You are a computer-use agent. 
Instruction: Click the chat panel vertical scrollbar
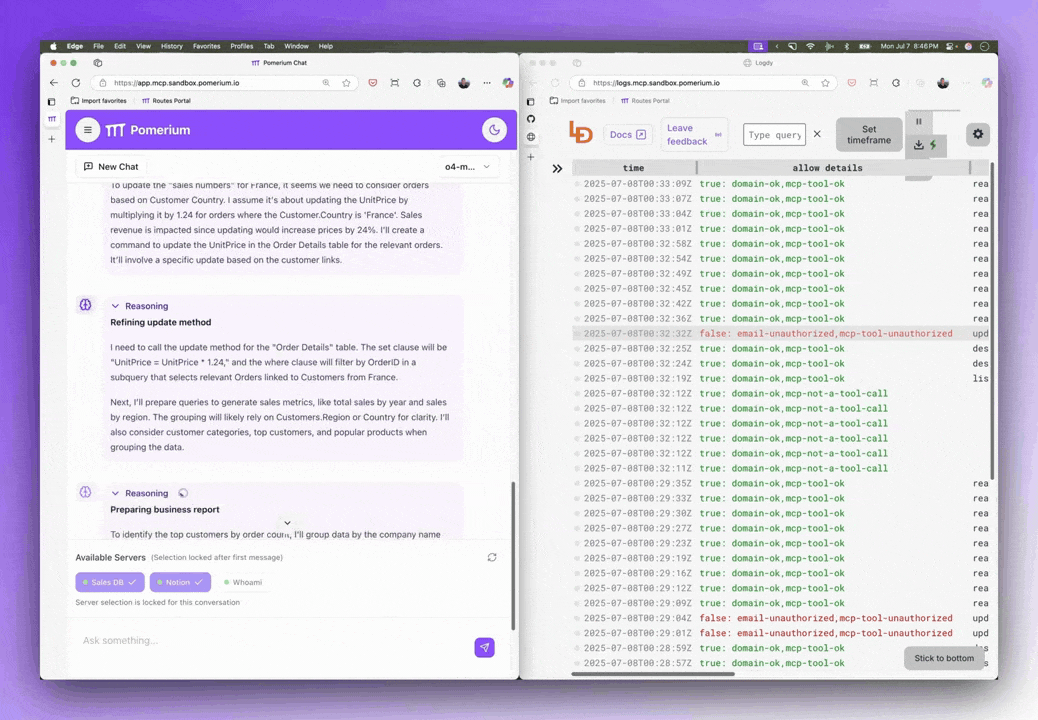pyautogui.click(x=513, y=556)
